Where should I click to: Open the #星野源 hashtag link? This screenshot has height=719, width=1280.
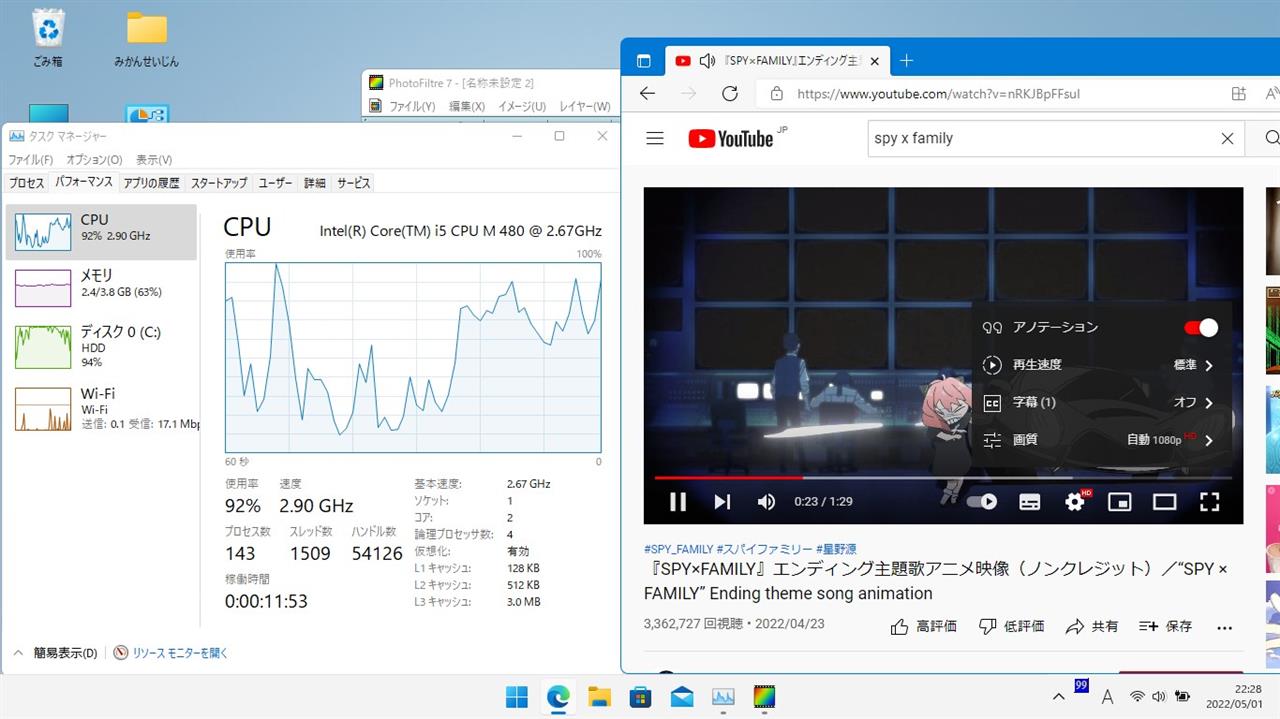(x=836, y=549)
